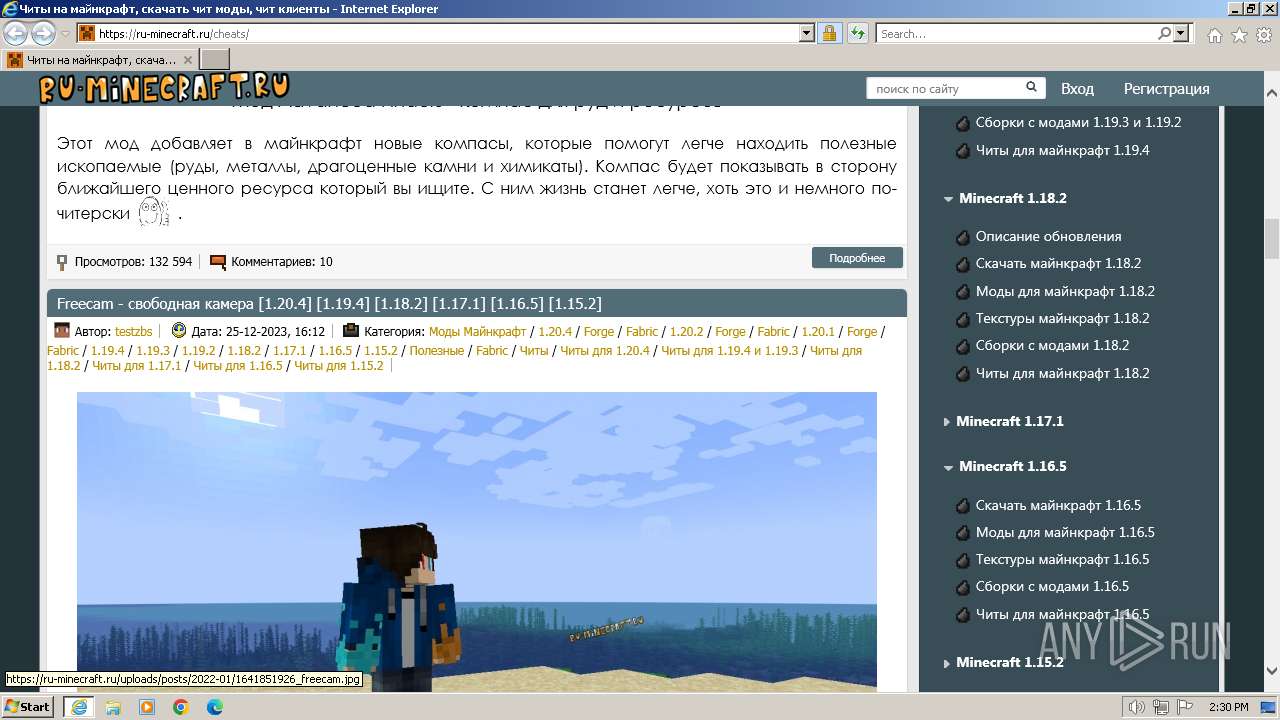The height and width of the screenshot is (720, 1280).
Task: Open the Читы для 1.16.5 category link
Action: pos(238,366)
